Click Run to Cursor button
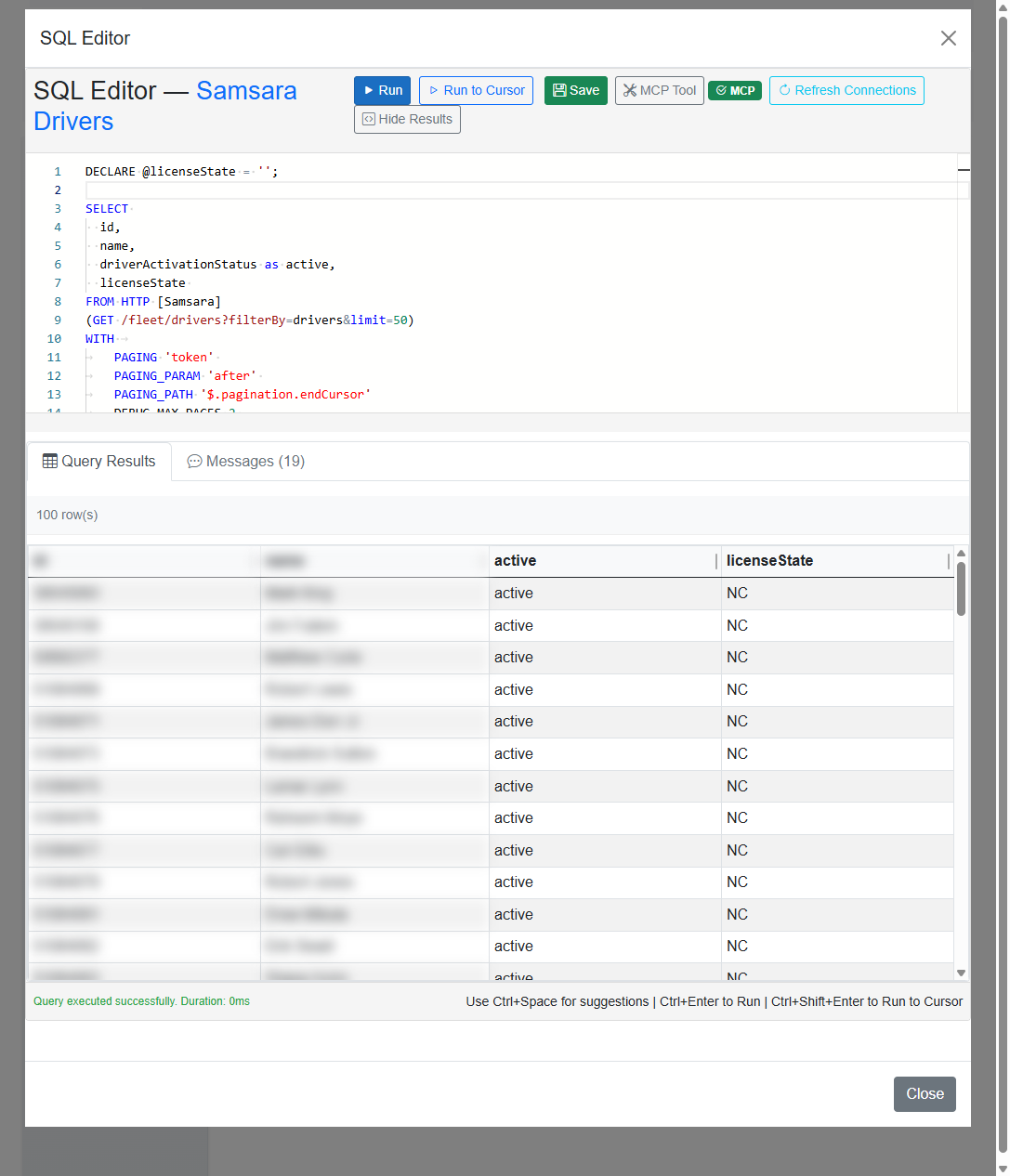Image resolution: width=1010 pixels, height=1176 pixels. 476,90
